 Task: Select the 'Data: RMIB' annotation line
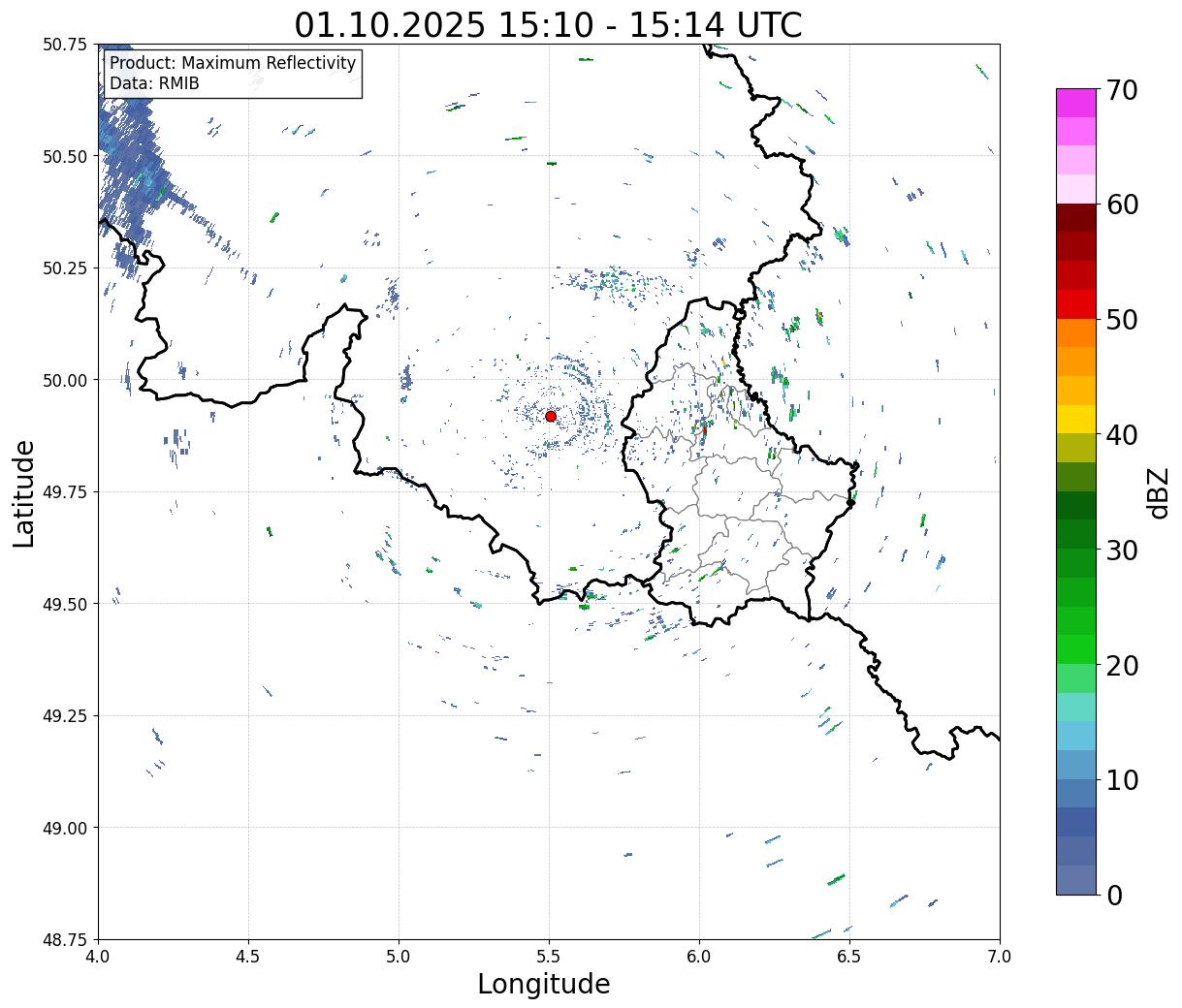click(154, 83)
